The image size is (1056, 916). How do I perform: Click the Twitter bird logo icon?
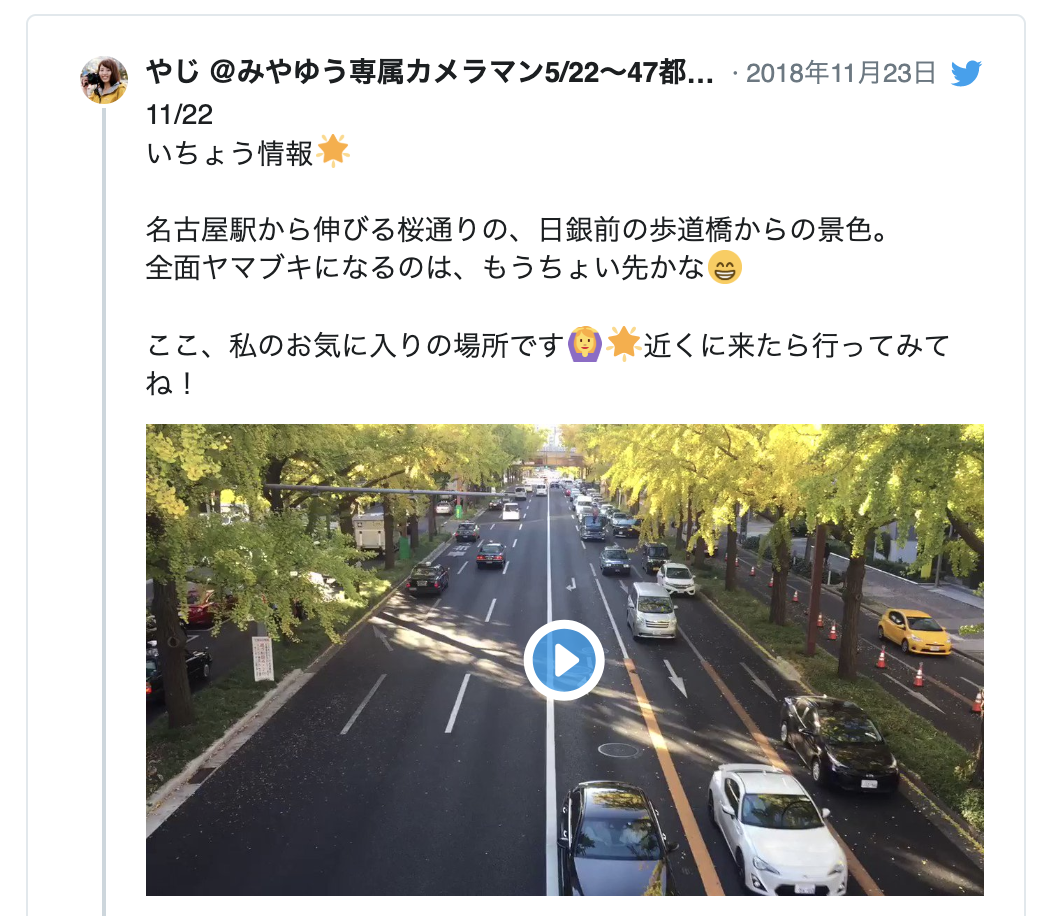click(x=966, y=73)
